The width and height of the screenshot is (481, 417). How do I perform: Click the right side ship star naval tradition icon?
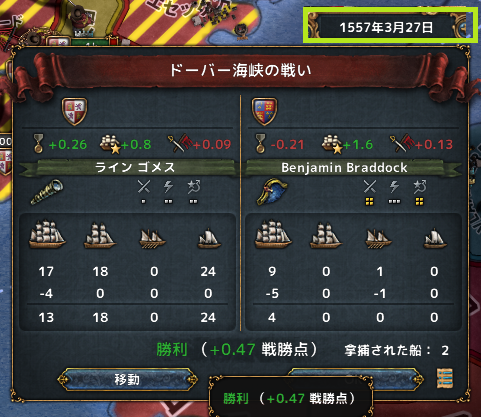tap(332, 144)
